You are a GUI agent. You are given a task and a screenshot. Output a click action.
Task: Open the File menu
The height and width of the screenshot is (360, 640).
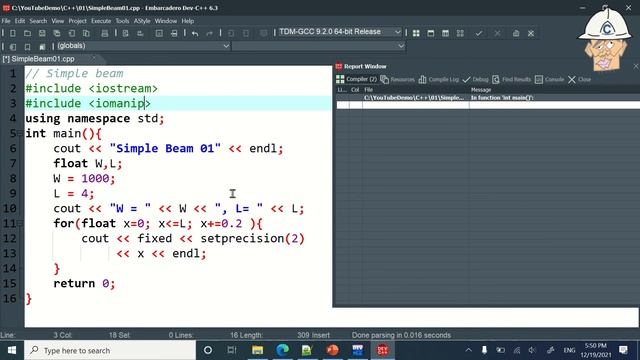coord(6,21)
